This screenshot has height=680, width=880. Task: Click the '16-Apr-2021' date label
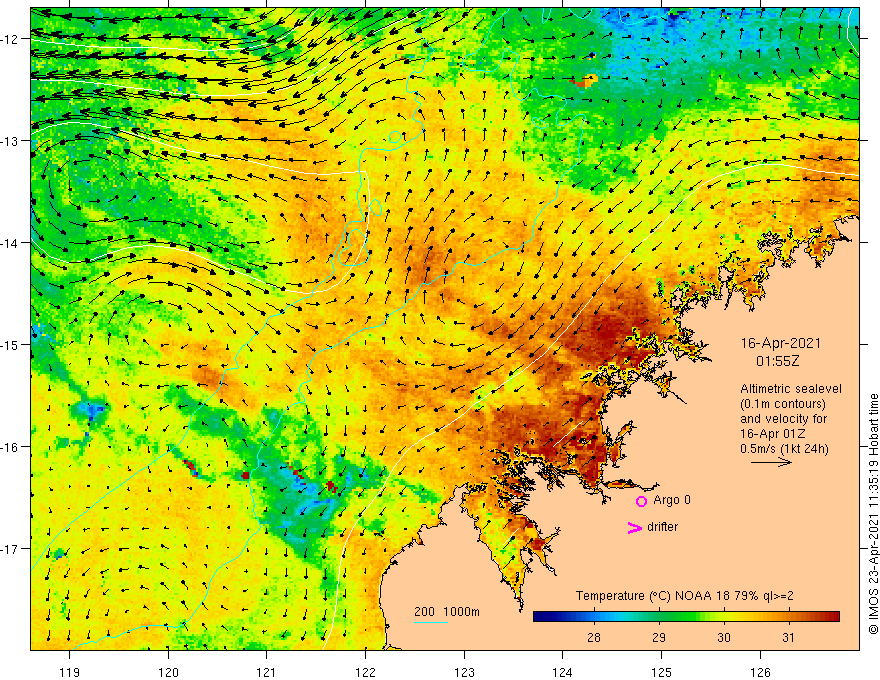pyautogui.click(x=781, y=343)
